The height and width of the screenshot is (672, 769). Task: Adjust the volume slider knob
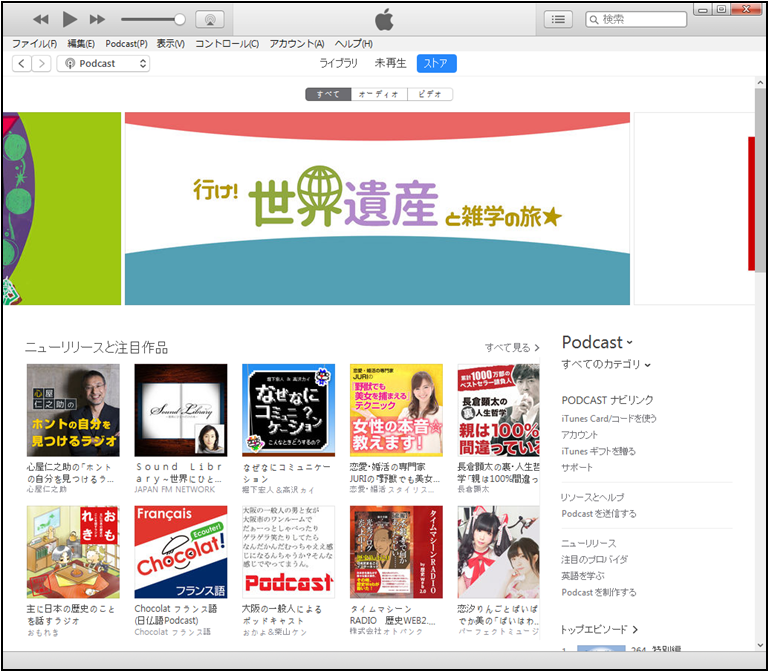click(179, 20)
